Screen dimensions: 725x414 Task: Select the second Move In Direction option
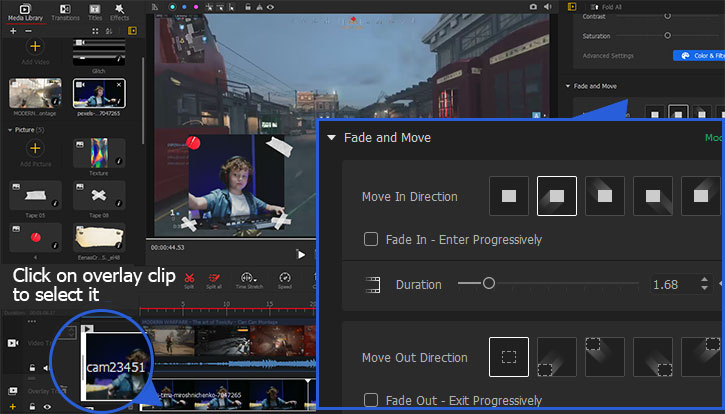tap(557, 196)
